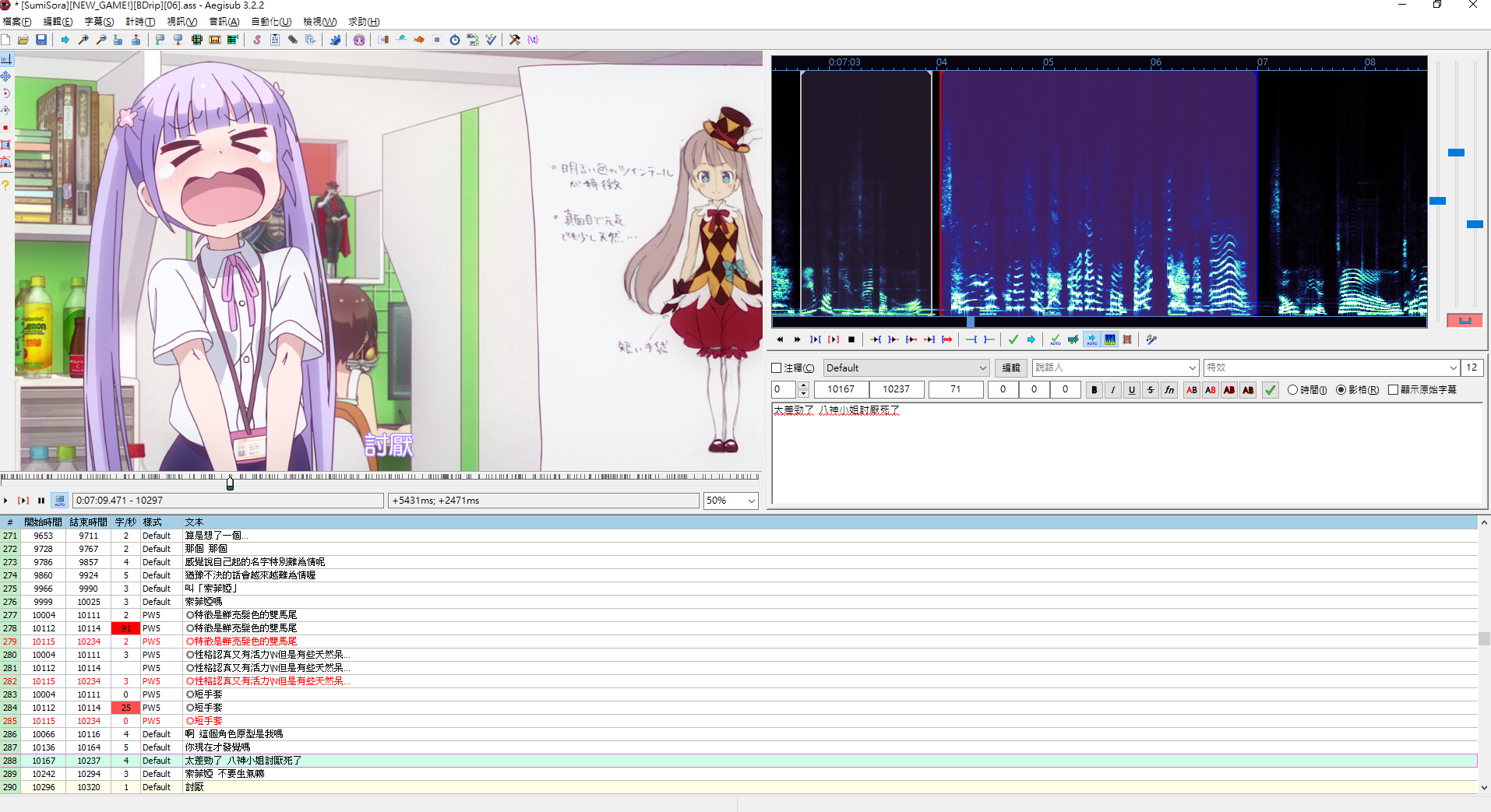Stop audio playback with square icon
This screenshot has width=1491, height=812.
(851, 339)
